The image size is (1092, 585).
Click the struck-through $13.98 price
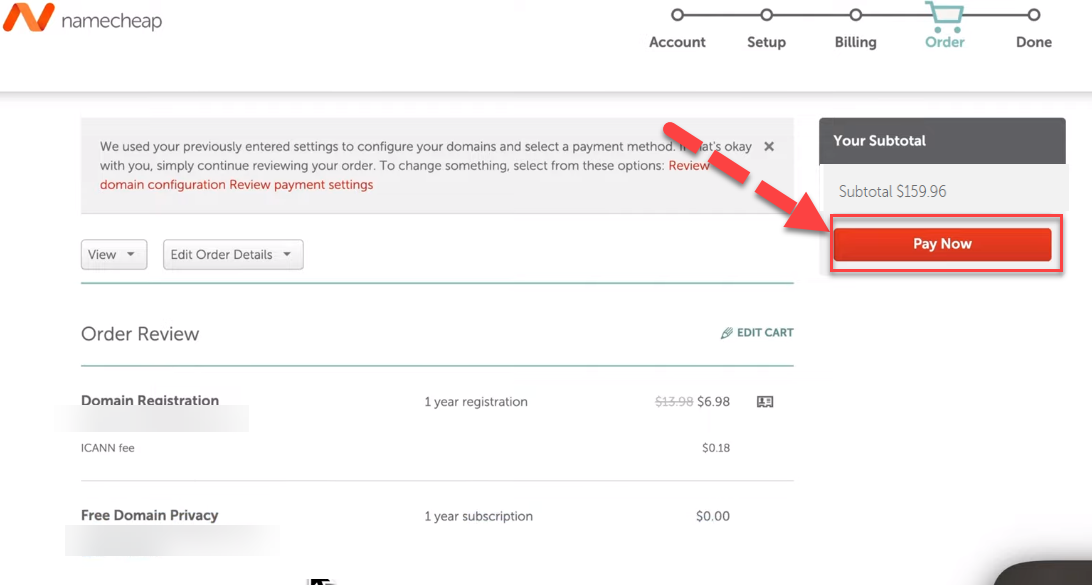click(674, 402)
